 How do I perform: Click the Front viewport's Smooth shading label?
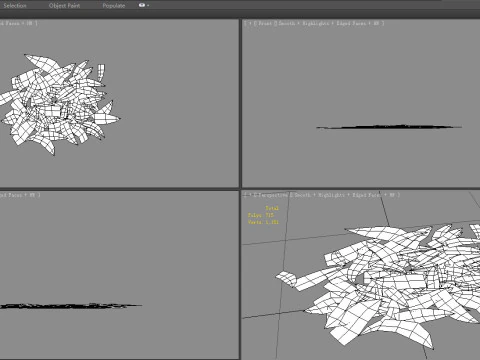[x=287, y=23]
